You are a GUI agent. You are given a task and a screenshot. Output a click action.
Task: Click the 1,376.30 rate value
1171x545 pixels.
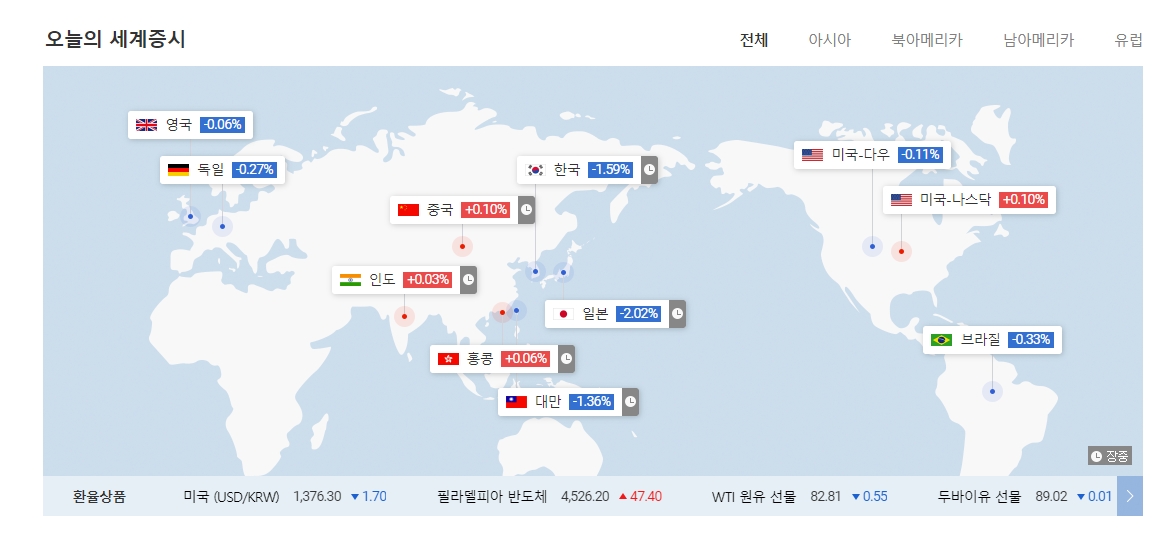click(x=317, y=496)
